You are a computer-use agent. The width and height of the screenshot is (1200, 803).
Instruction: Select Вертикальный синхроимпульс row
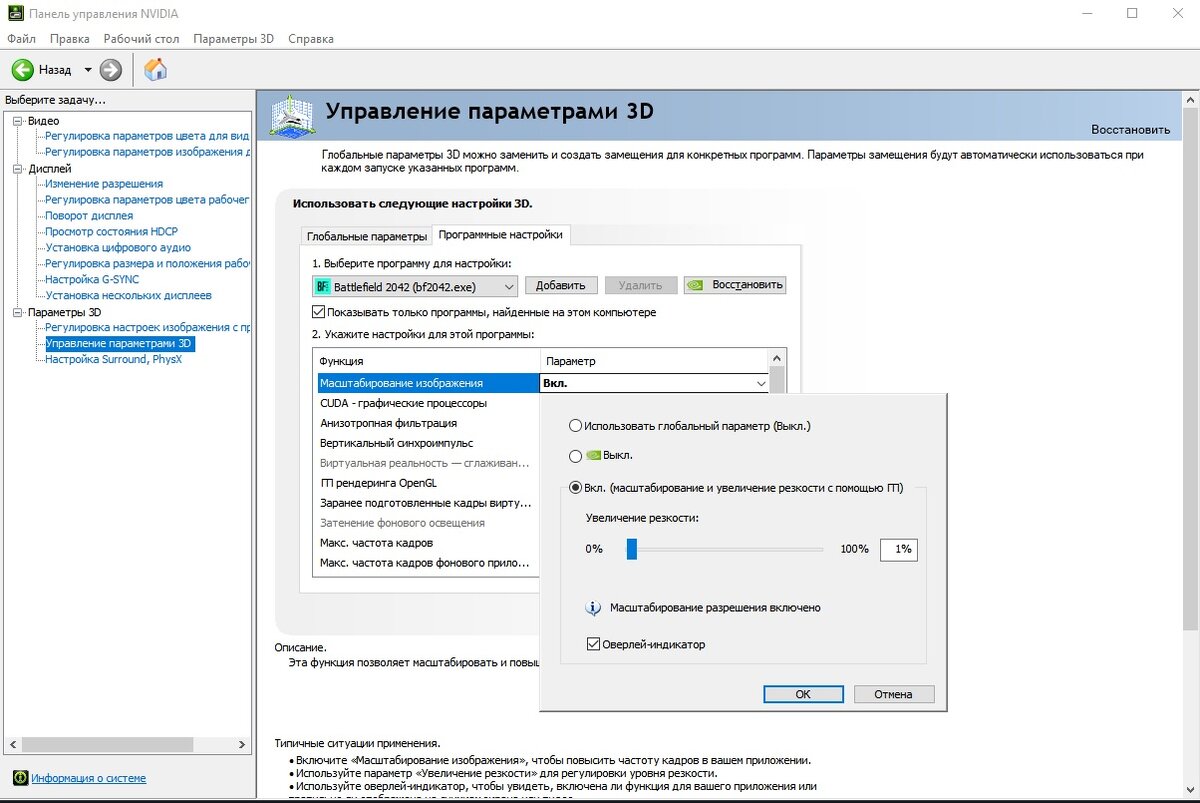click(x=428, y=443)
